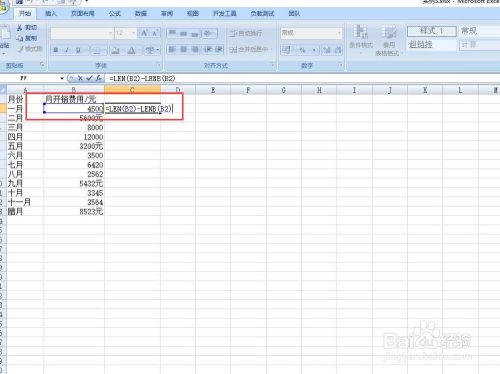This screenshot has width=500, height=374.
Task: Select the 样式 1 cell style
Action: coord(432,31)
